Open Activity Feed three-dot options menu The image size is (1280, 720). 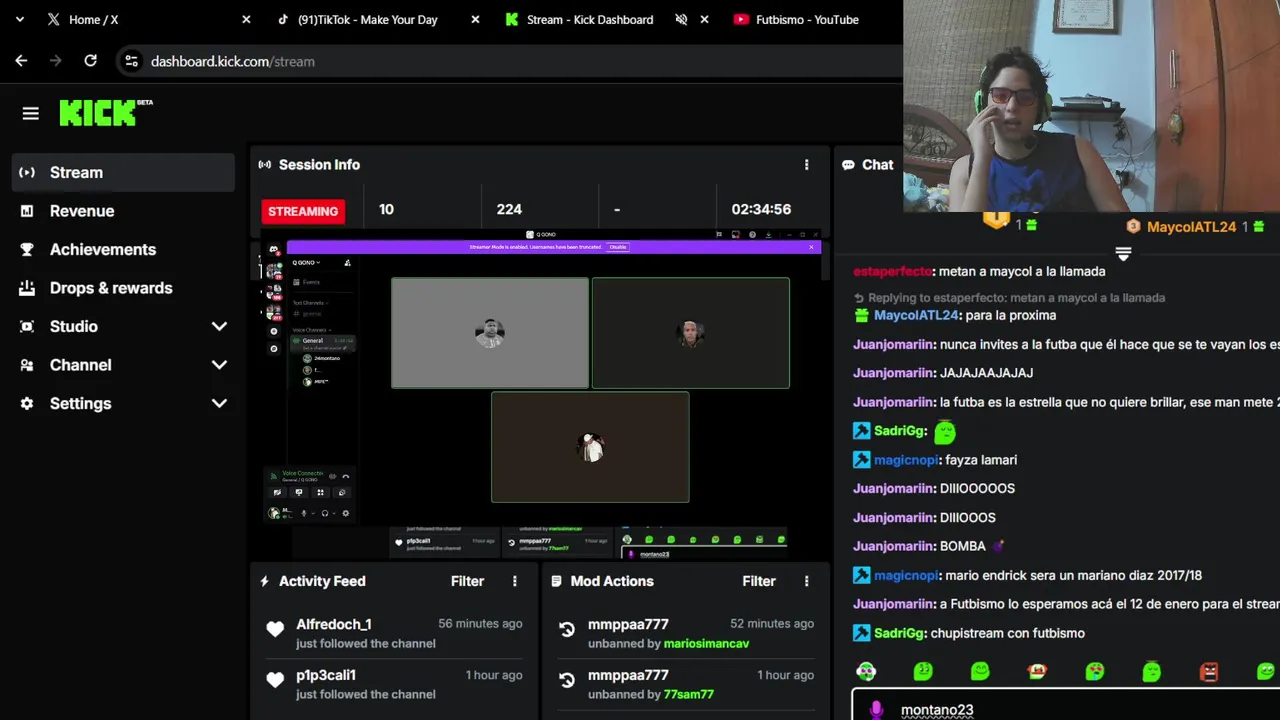515,581
